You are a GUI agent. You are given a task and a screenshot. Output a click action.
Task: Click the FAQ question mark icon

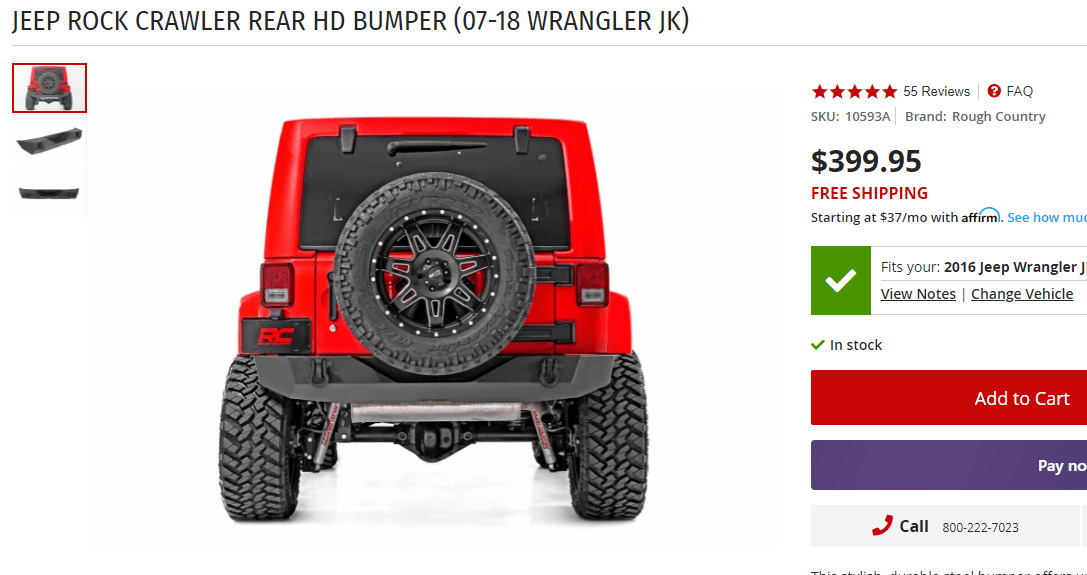994,91
